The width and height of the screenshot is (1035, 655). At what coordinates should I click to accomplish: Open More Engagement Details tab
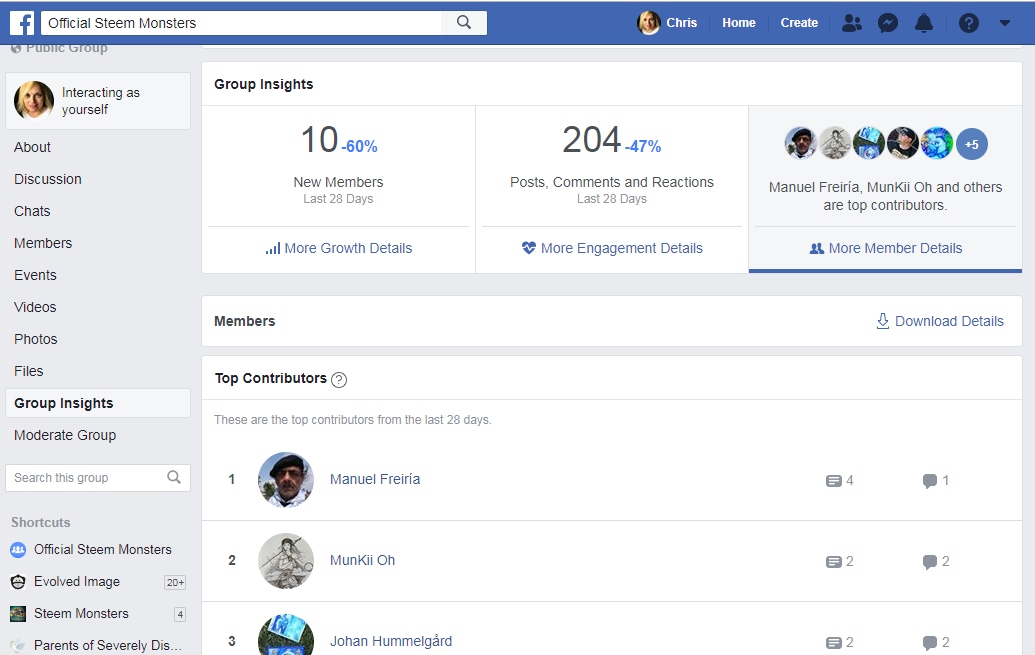tap(612, 248)
